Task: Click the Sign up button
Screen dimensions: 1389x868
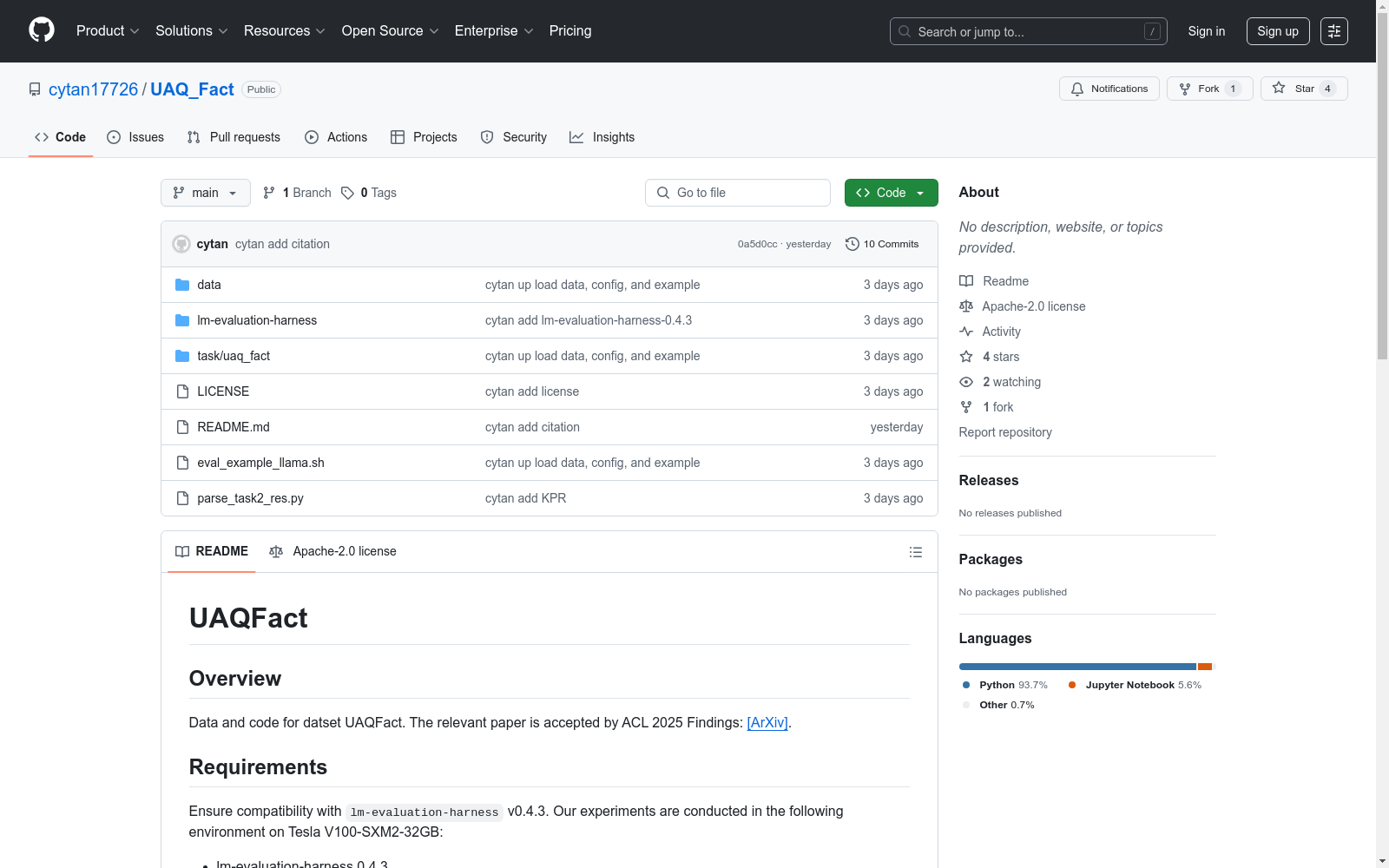Action: [1278, 31]
